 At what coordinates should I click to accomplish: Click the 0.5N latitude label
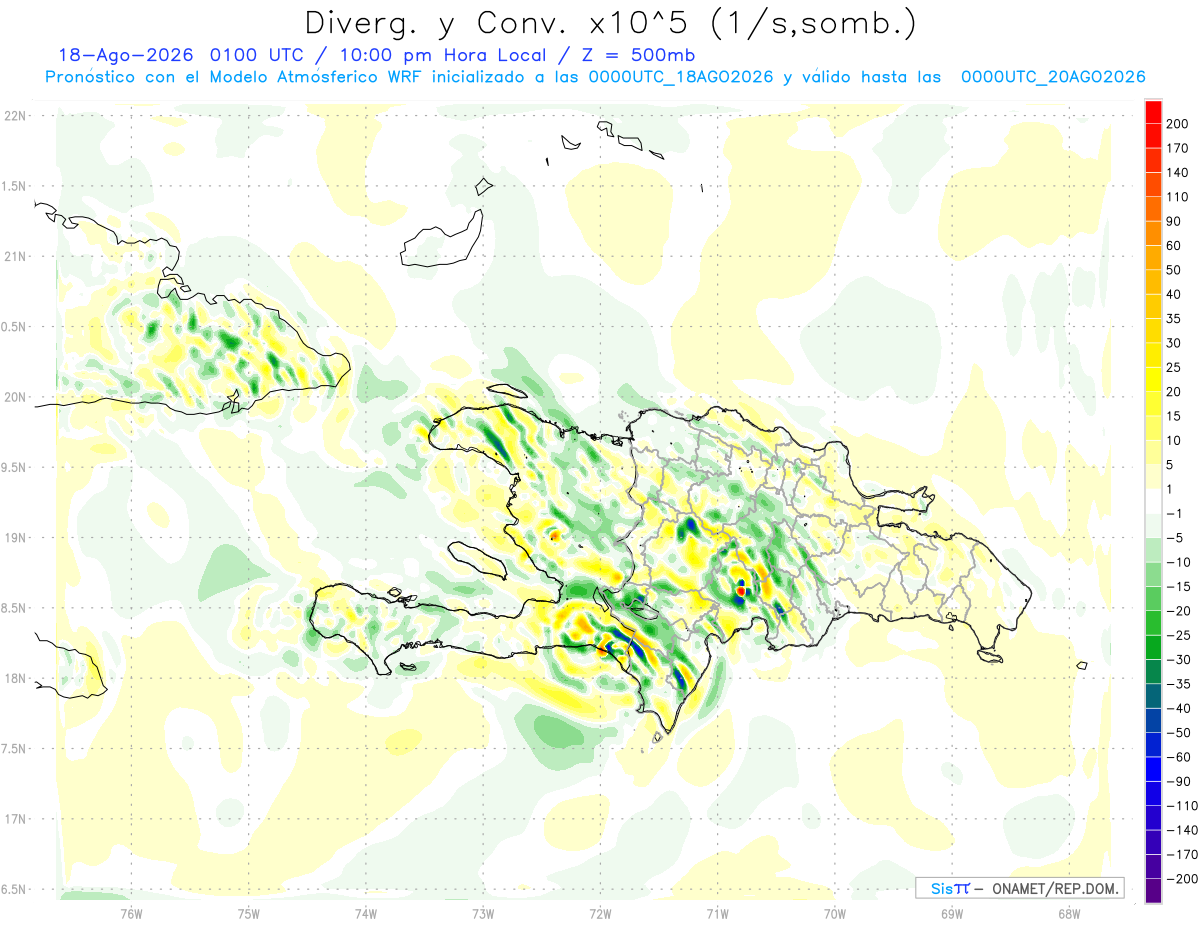(14, 327)
